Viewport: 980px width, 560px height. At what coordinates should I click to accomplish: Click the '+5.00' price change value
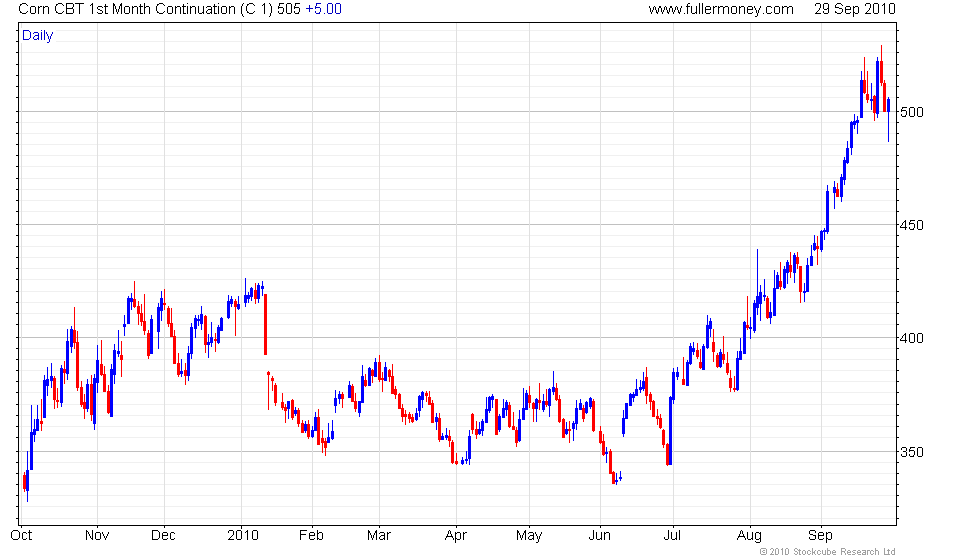click(323, 9)
